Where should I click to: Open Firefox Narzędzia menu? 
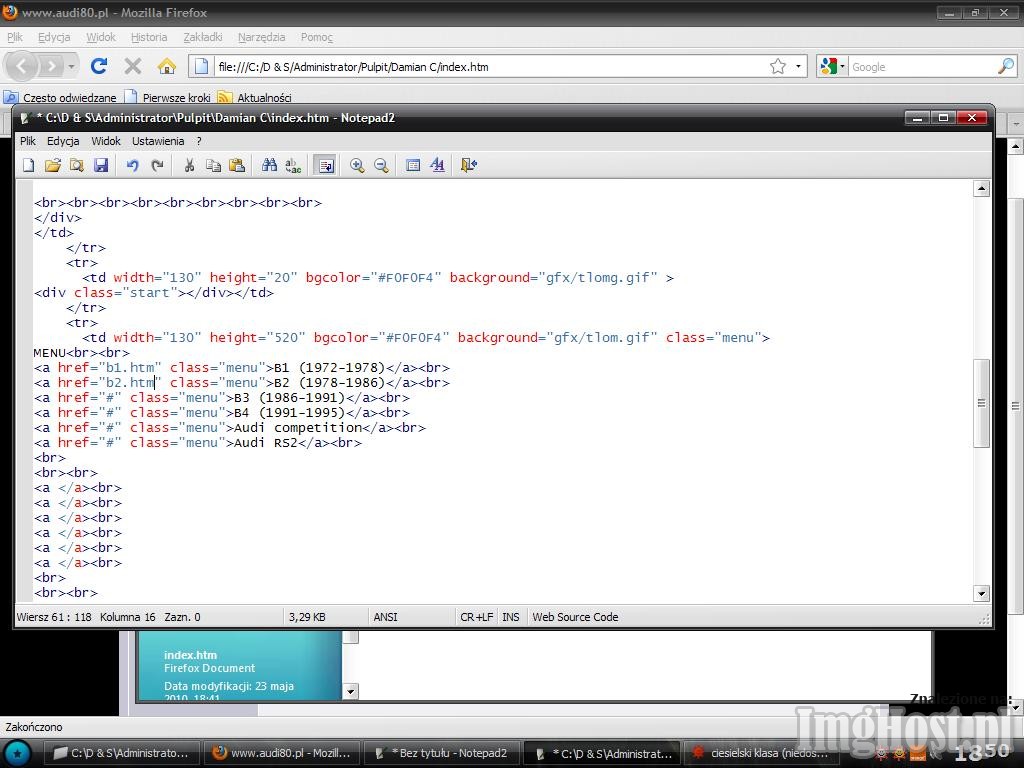click(261, 37)
